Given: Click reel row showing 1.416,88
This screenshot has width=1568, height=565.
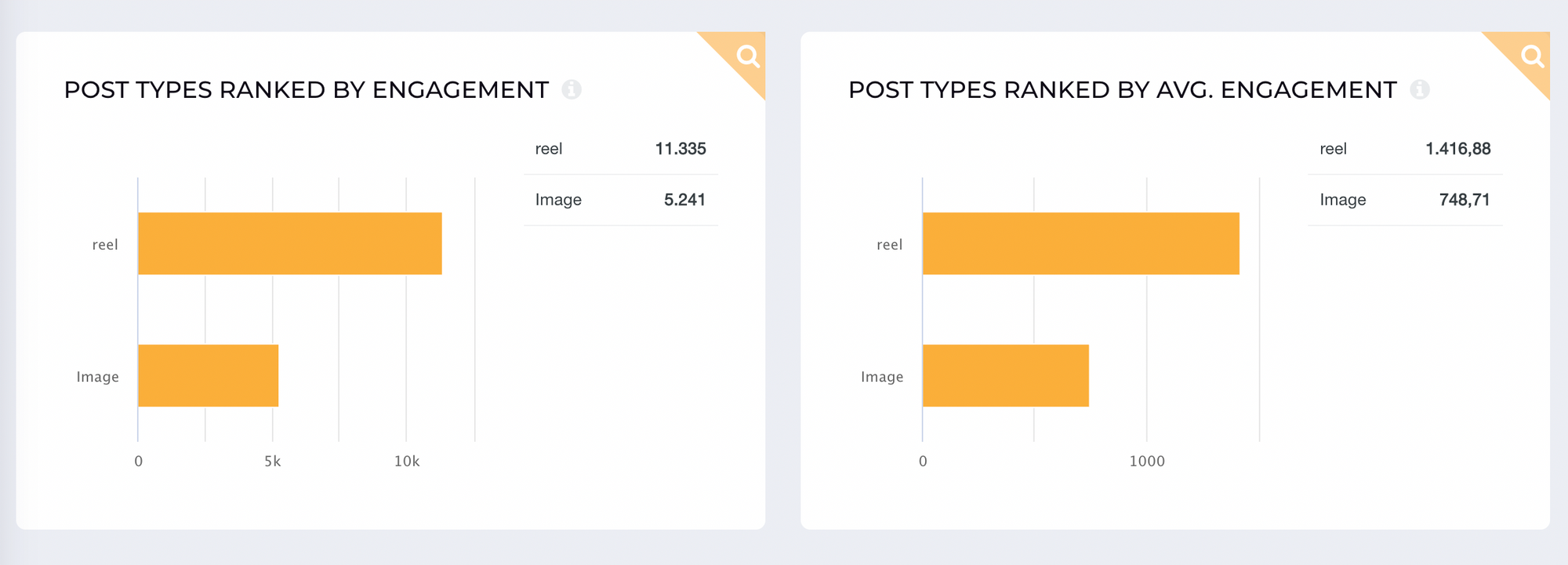Looking at the screenshot, I should (1406, 149).
